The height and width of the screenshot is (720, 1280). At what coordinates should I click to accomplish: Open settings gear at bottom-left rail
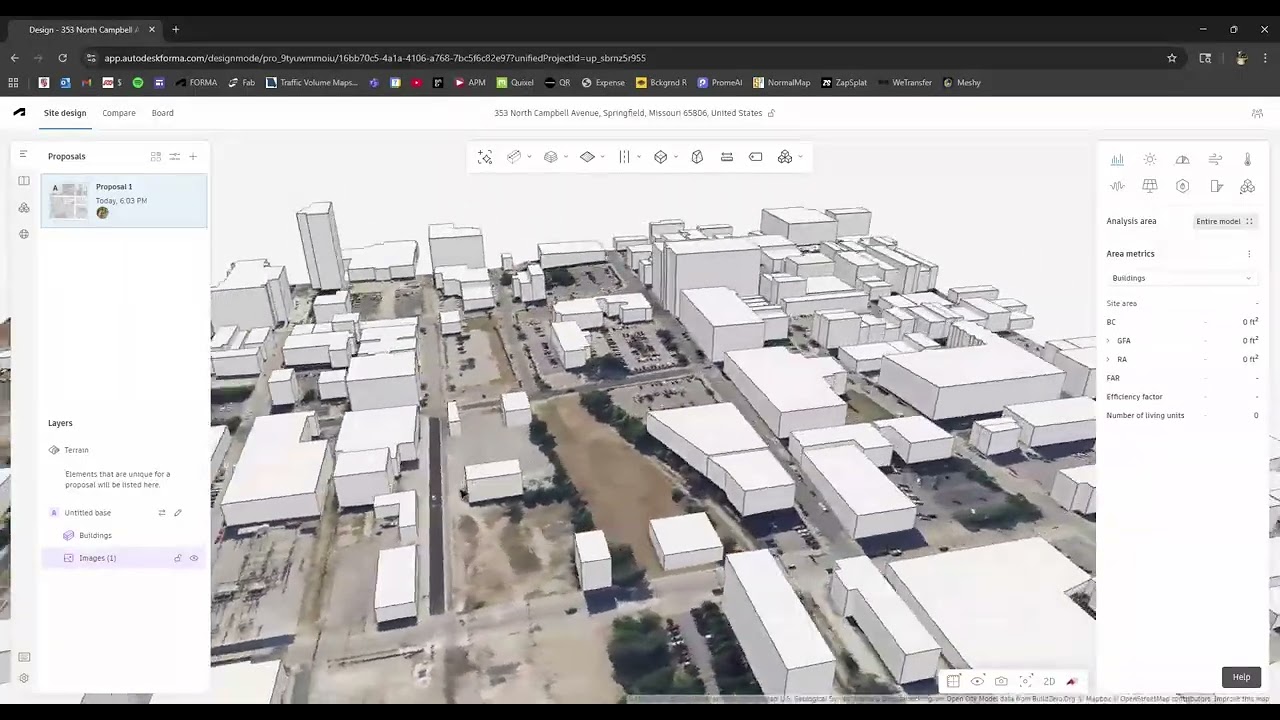pyautogui.click(x=23, y=678)
